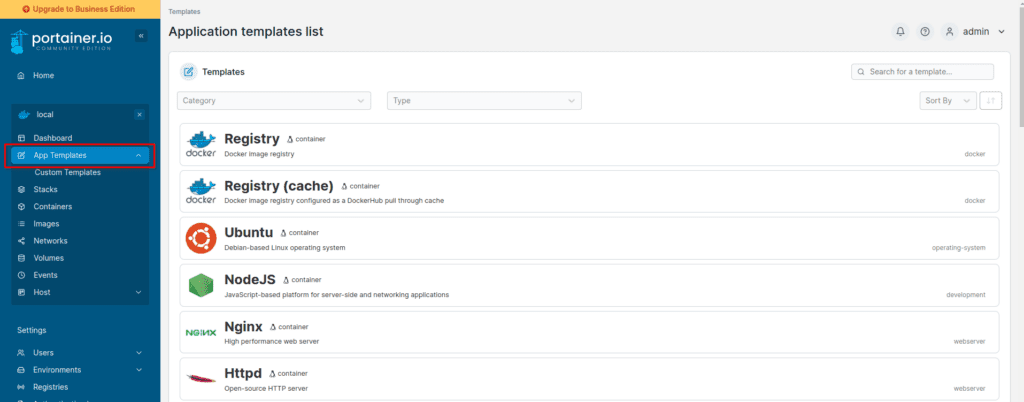
Task: Open notifications bell icon
Action: pyautogui.click(x=901, y=31)
